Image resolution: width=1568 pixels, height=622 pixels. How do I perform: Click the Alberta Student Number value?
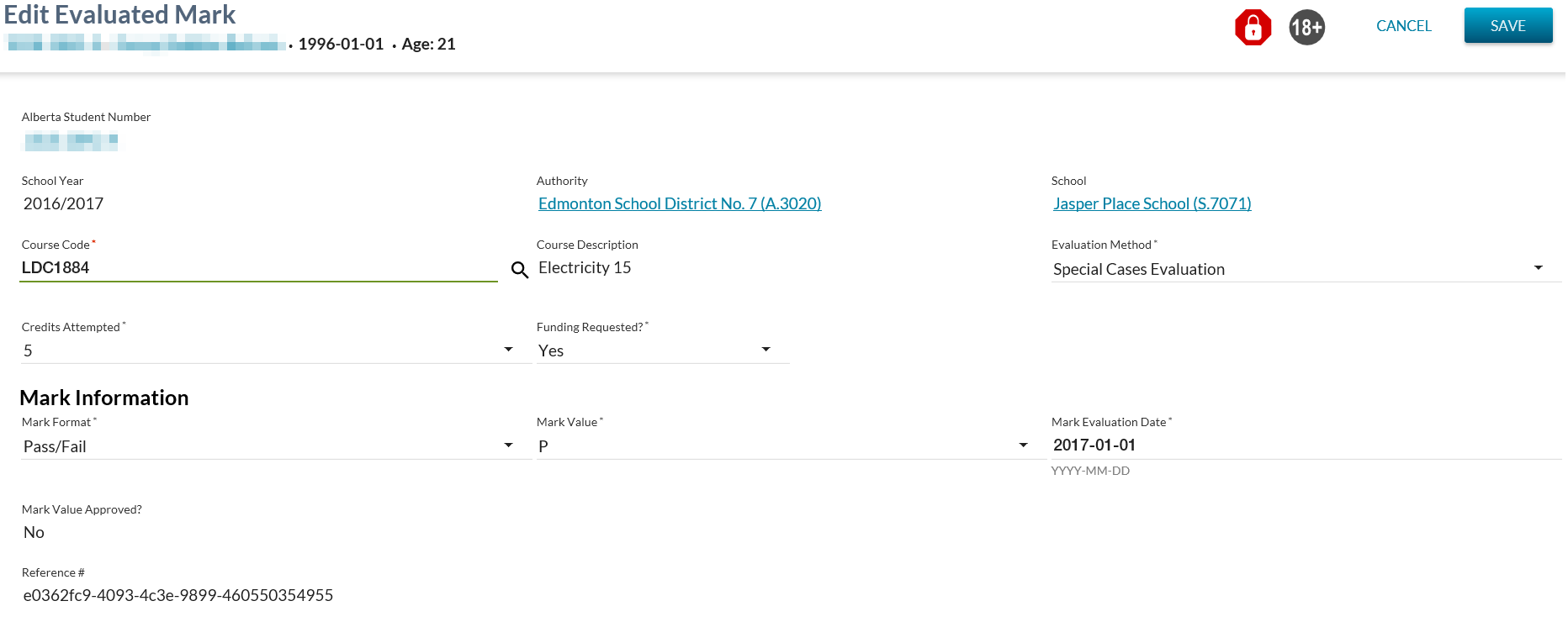pyautogui.click(x=72, y=140)
